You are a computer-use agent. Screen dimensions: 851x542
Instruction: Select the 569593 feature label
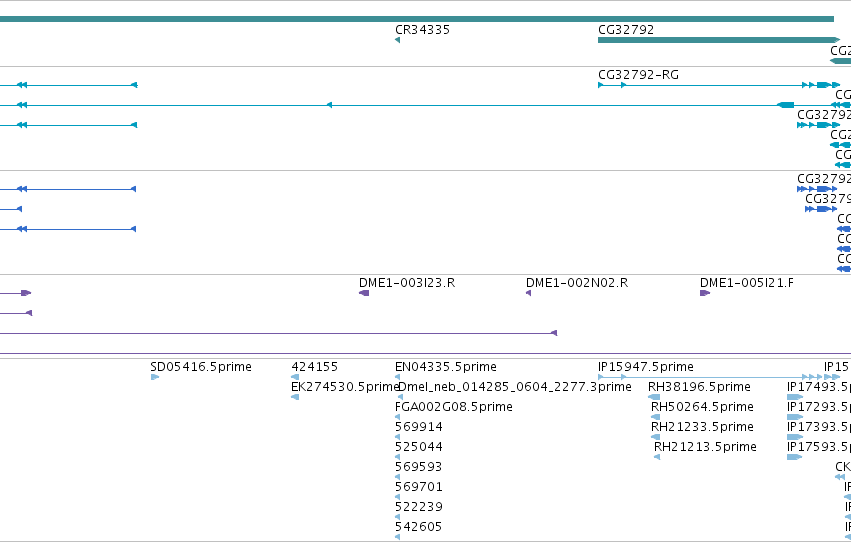(418, 467)
